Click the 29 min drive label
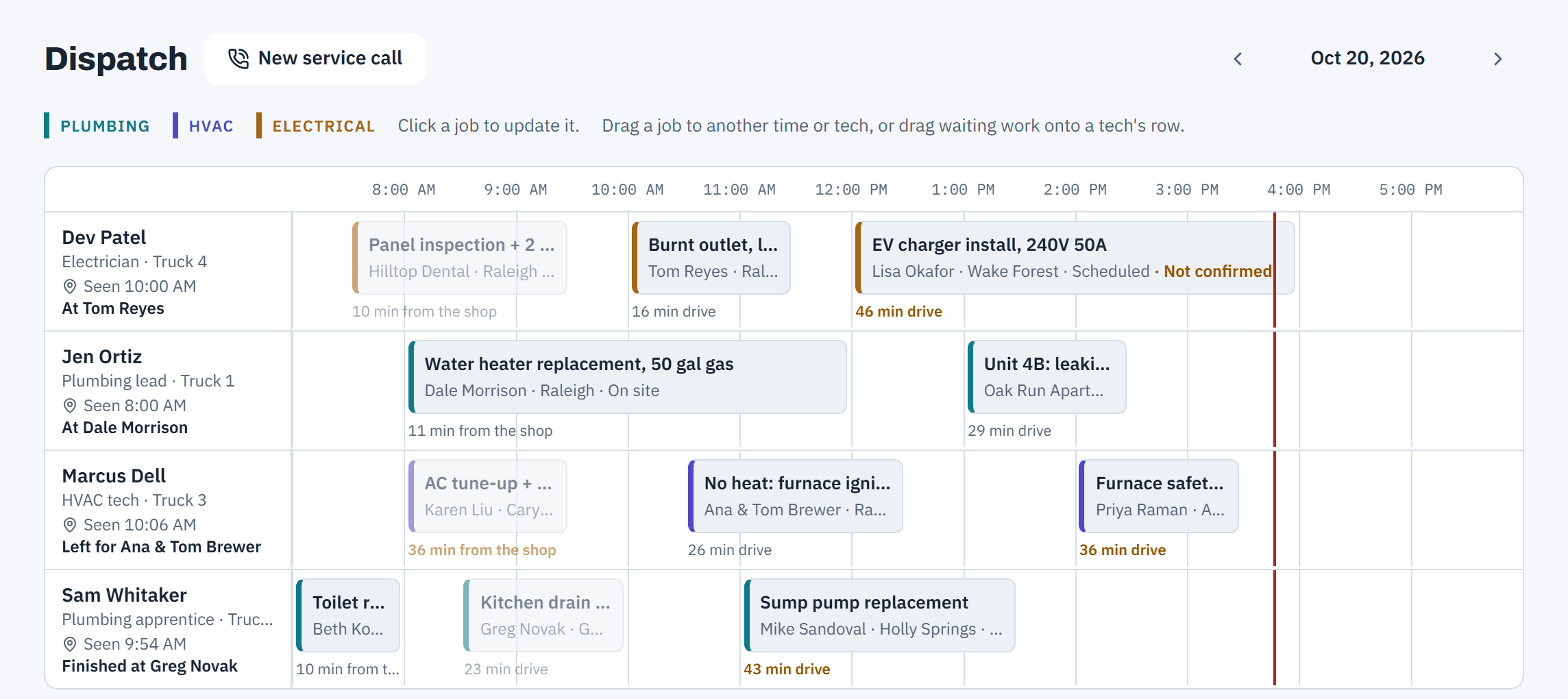This screenshot has width=1568, height=699. 1009,431
